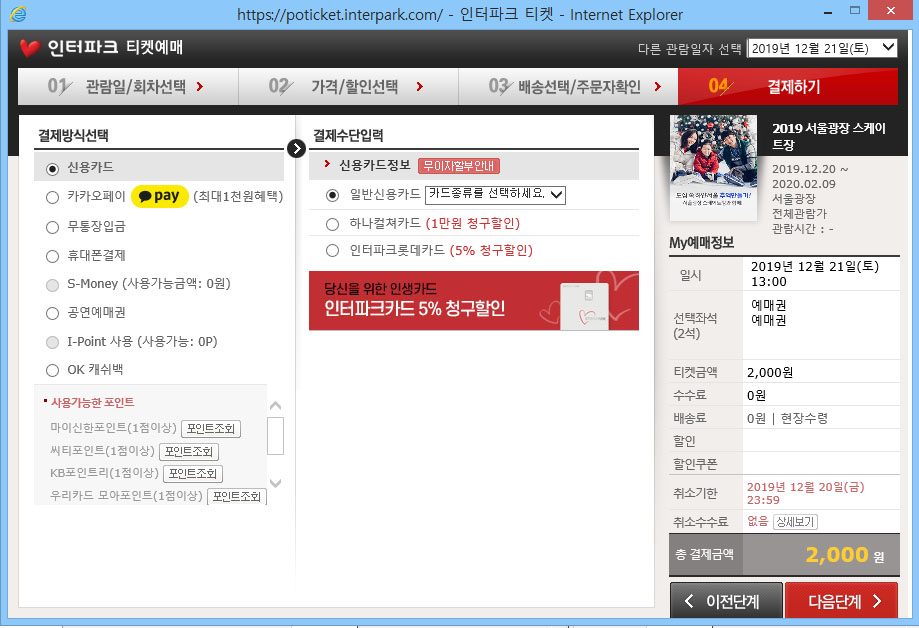Click step 04 결제하기 tab
Screen dimensions: 919x628
point(788,87)
